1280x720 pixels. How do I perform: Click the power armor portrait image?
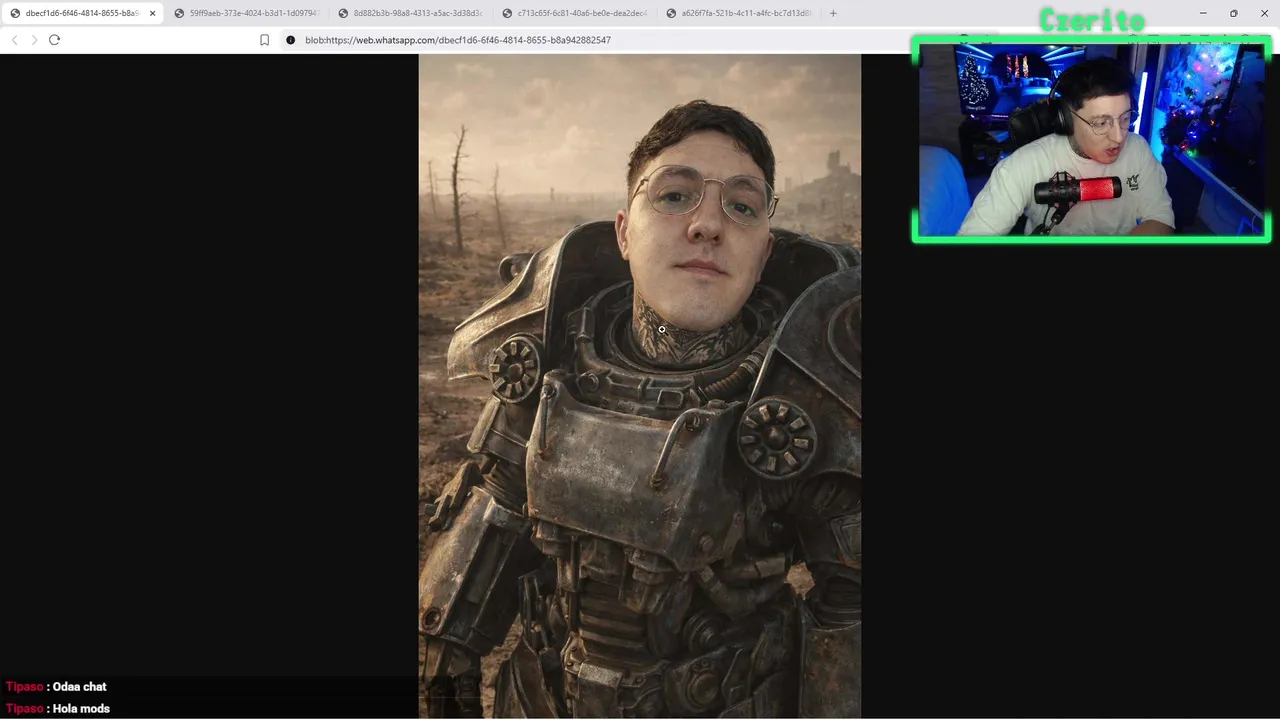coord(640,386)
